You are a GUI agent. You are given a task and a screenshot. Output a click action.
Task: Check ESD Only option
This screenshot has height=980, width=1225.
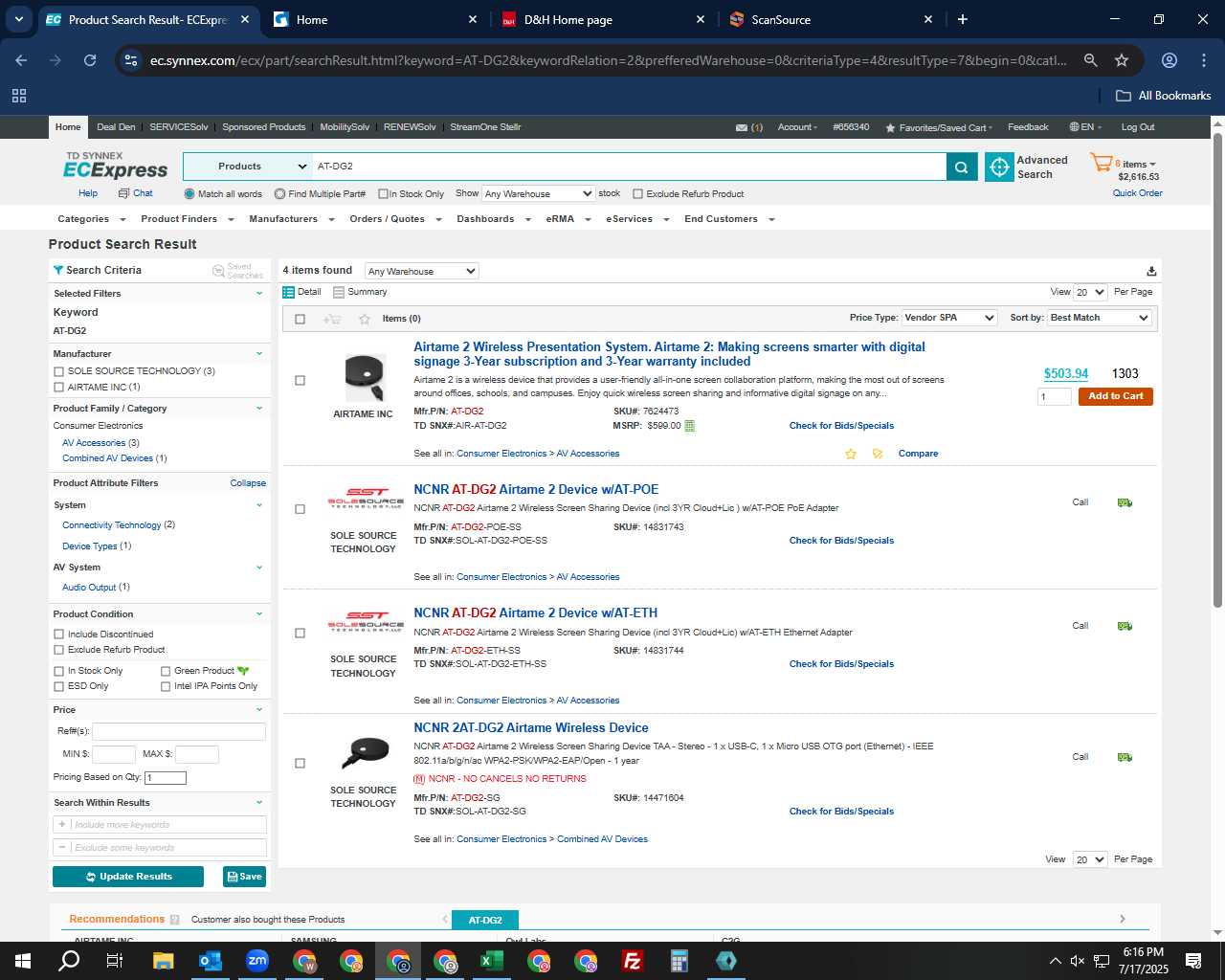(x=59, y=686)
